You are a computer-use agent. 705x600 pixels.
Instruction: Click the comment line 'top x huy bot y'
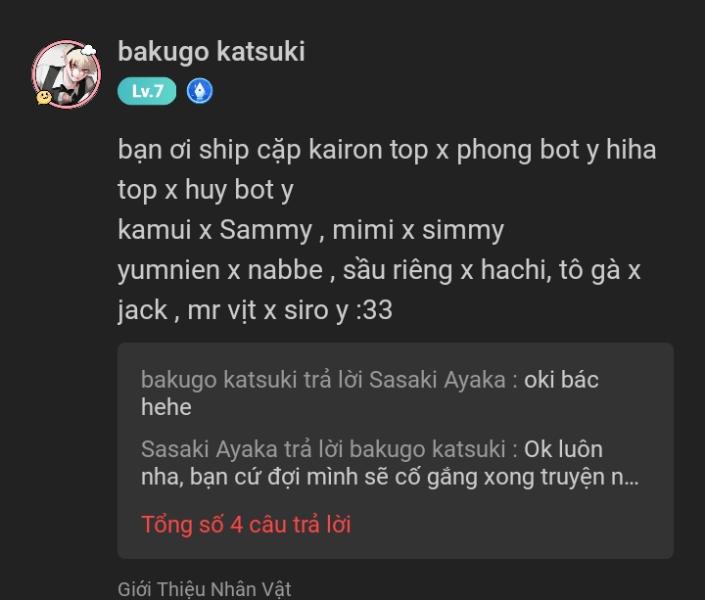(x=205, y=190)
